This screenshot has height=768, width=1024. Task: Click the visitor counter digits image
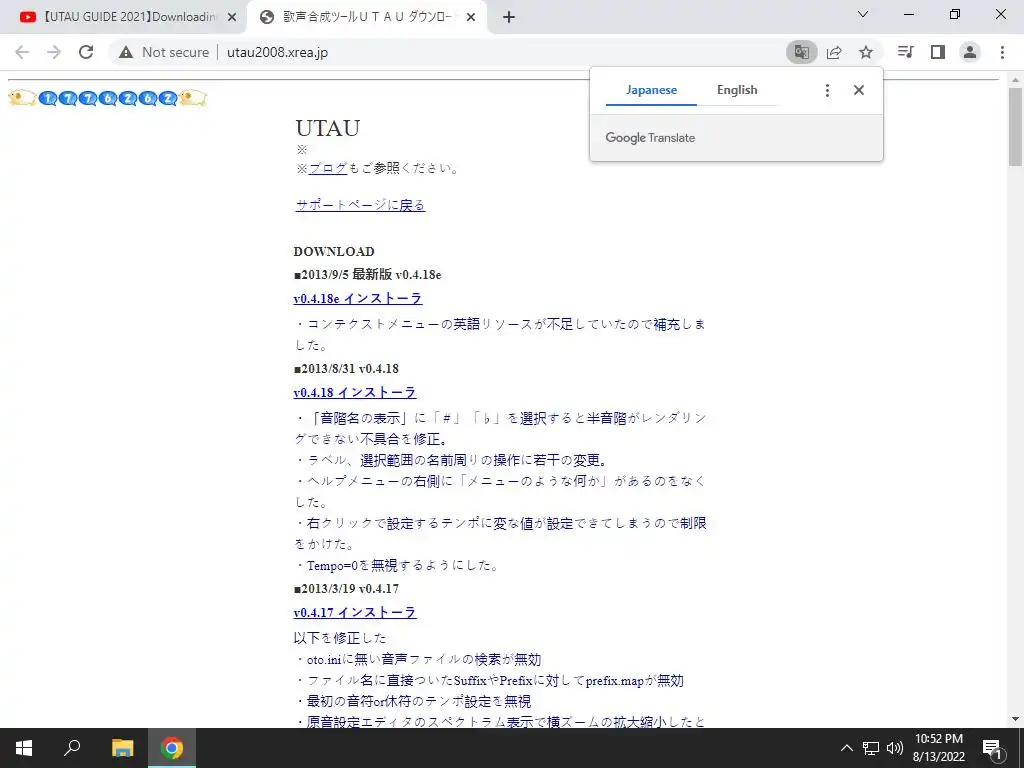click(x=108, y=98)
